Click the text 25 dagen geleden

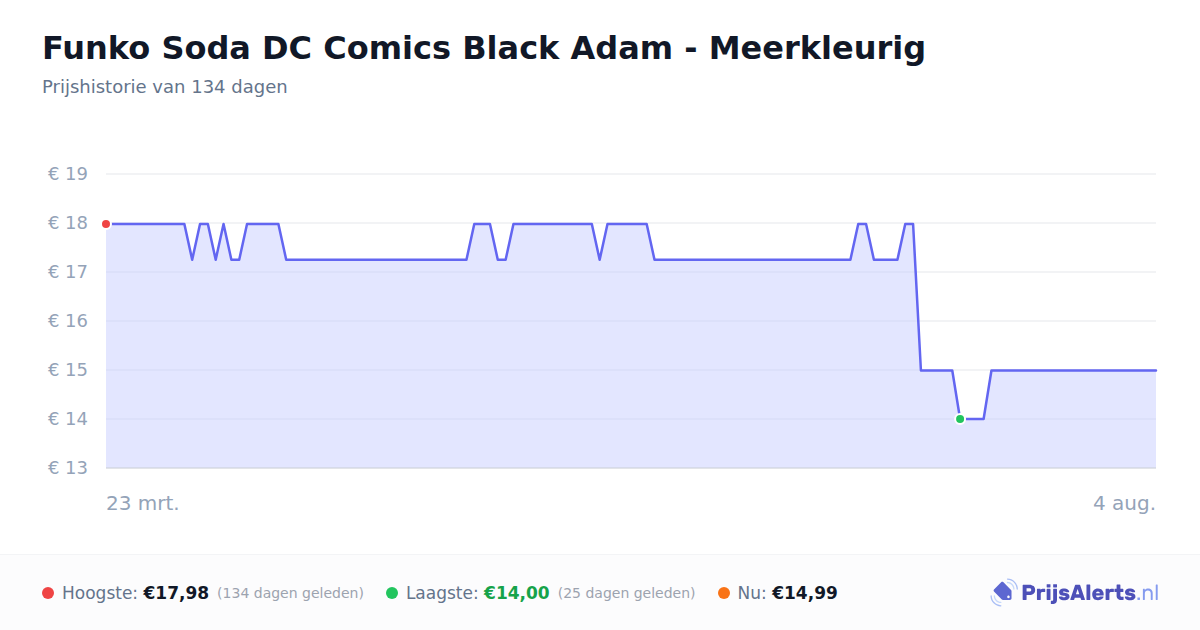coord(626,593)
